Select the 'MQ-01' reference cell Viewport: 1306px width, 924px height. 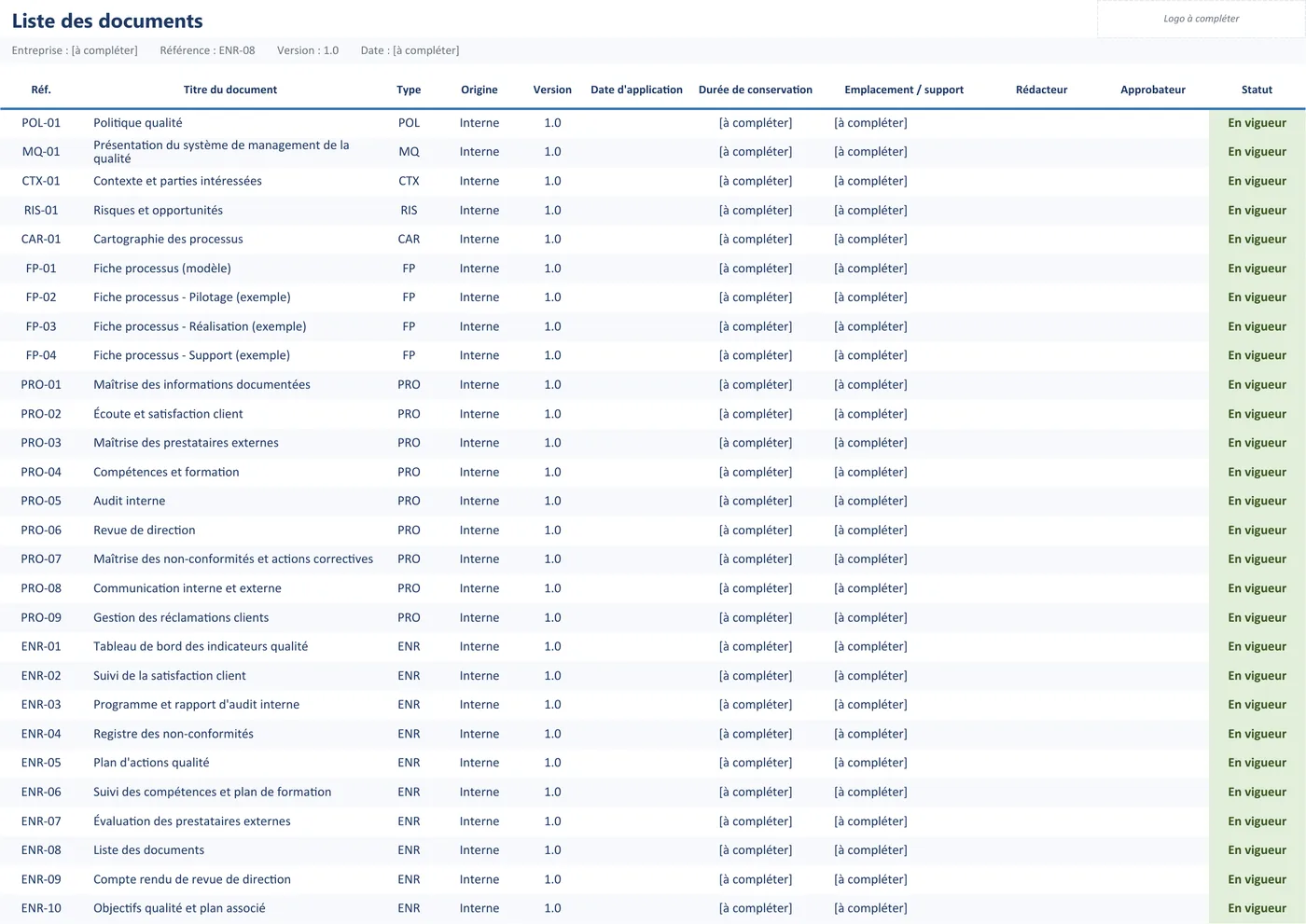coord(41,152)
